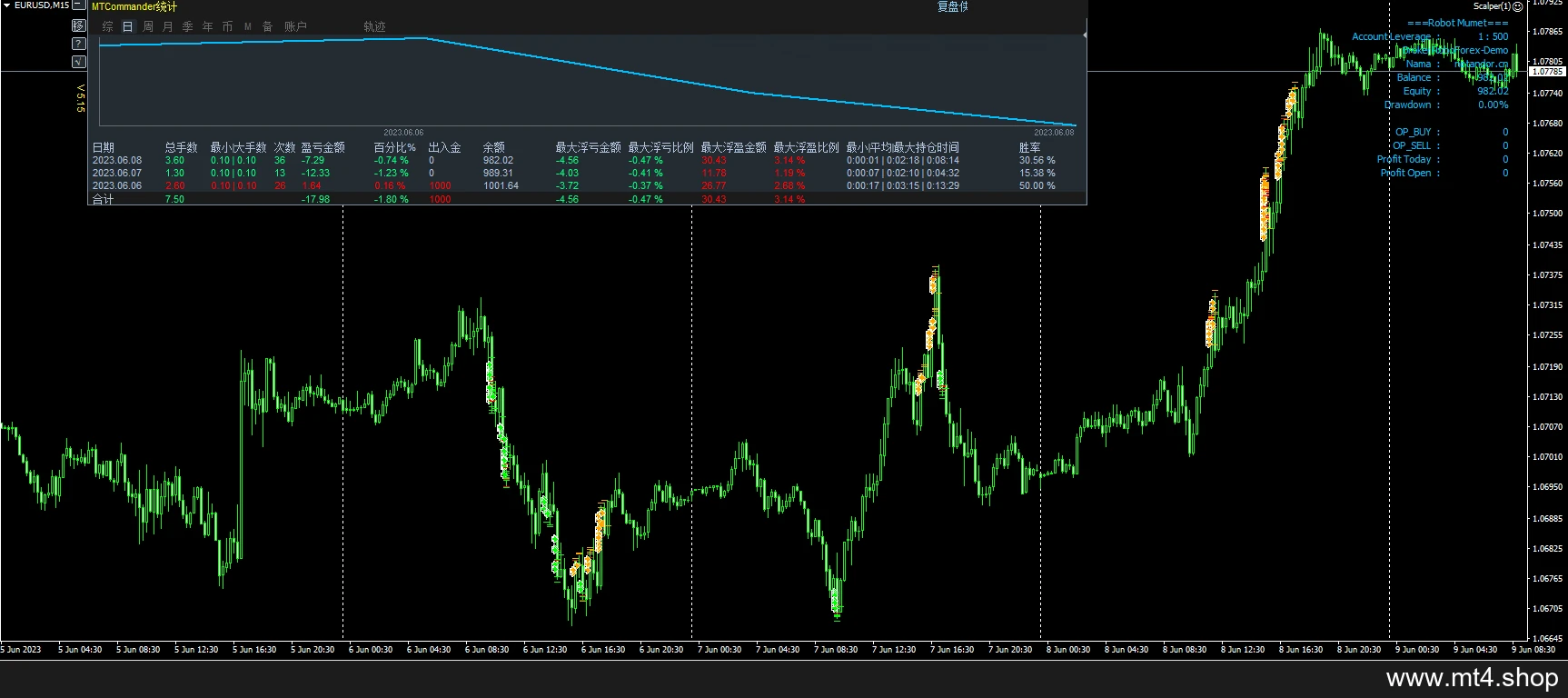Click the √ checkmark icon below help
This screenshot has height=698, width=1568.
click(x=79, y=62)
